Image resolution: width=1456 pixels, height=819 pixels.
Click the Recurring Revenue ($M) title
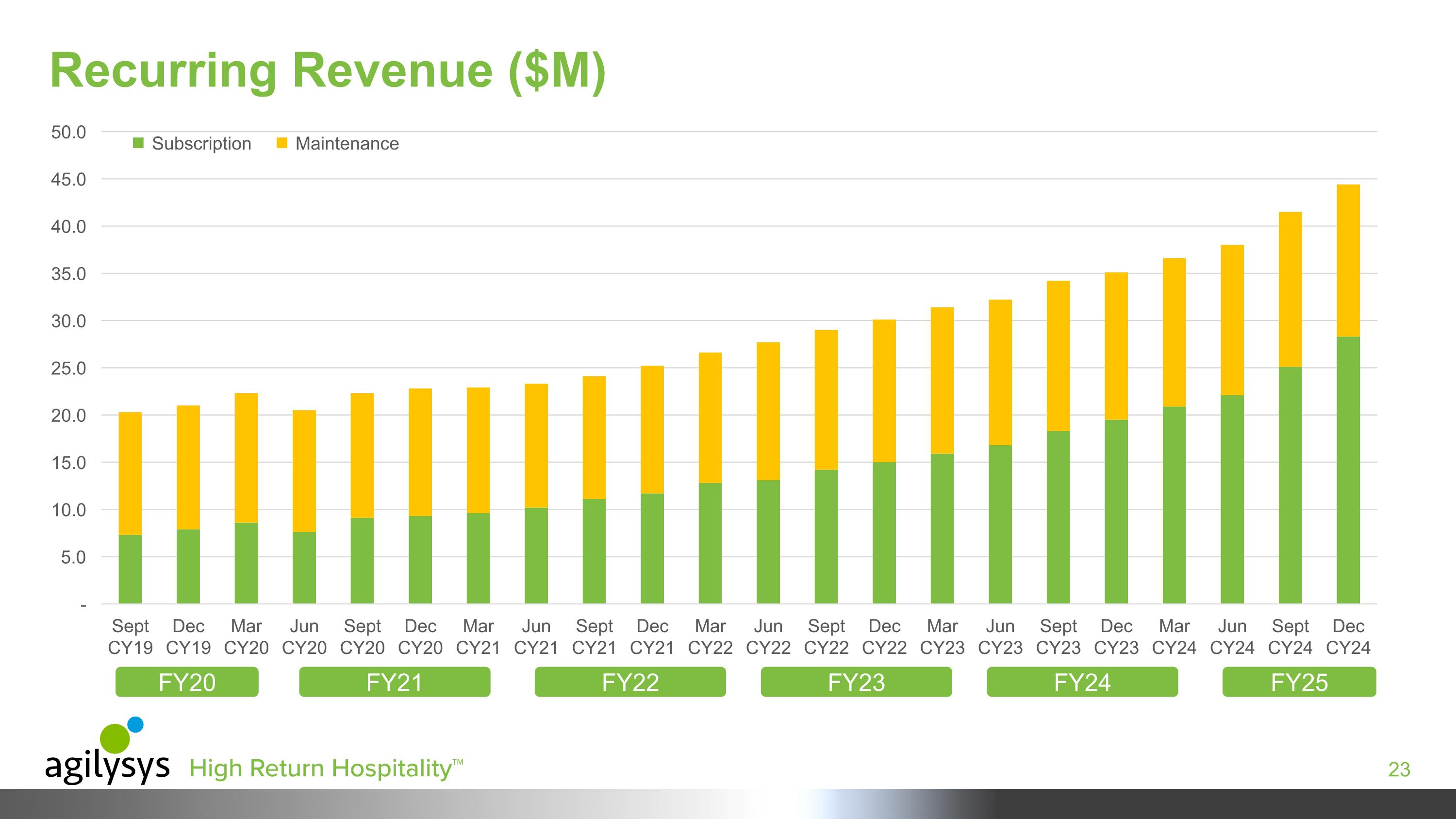tap(328, 71)
